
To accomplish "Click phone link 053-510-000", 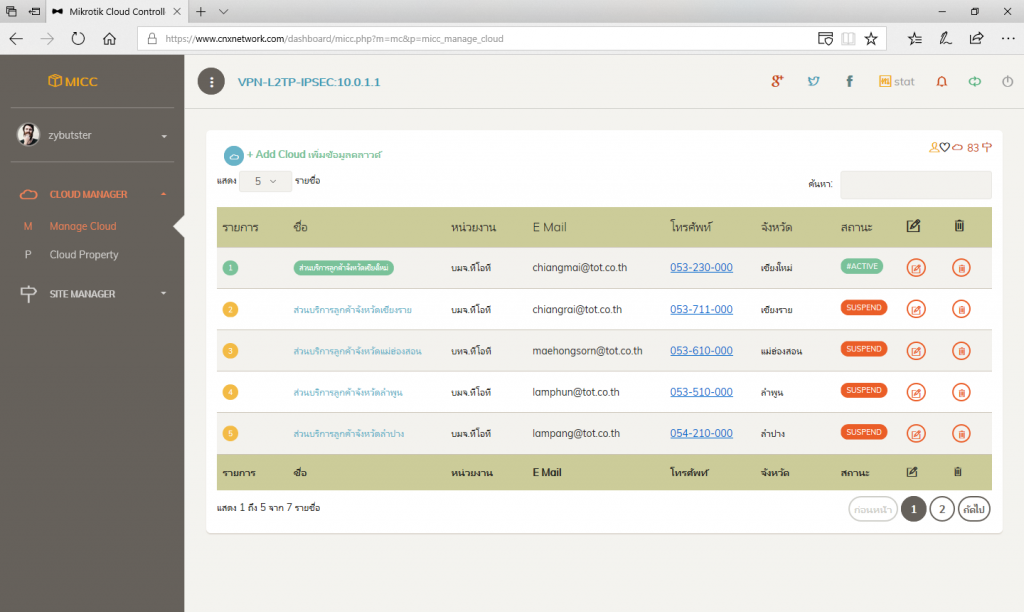I will coord(701,392).
